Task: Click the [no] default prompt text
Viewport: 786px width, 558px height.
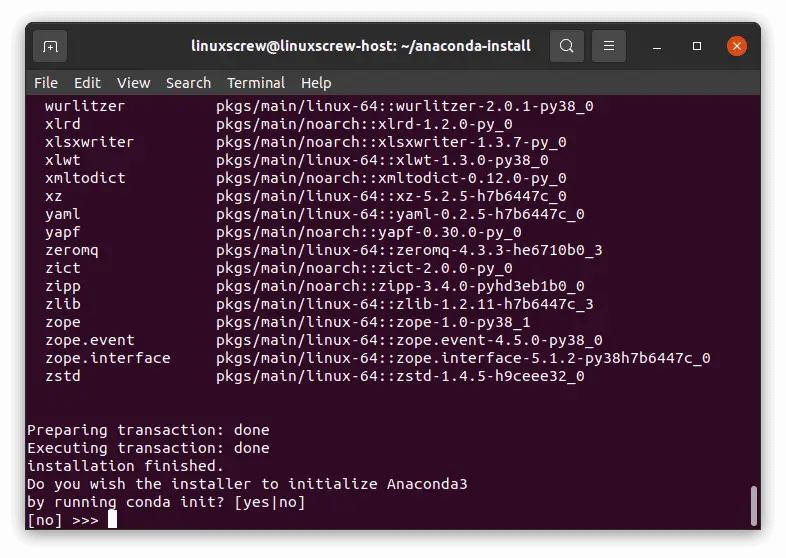Action: coord(45,520)
